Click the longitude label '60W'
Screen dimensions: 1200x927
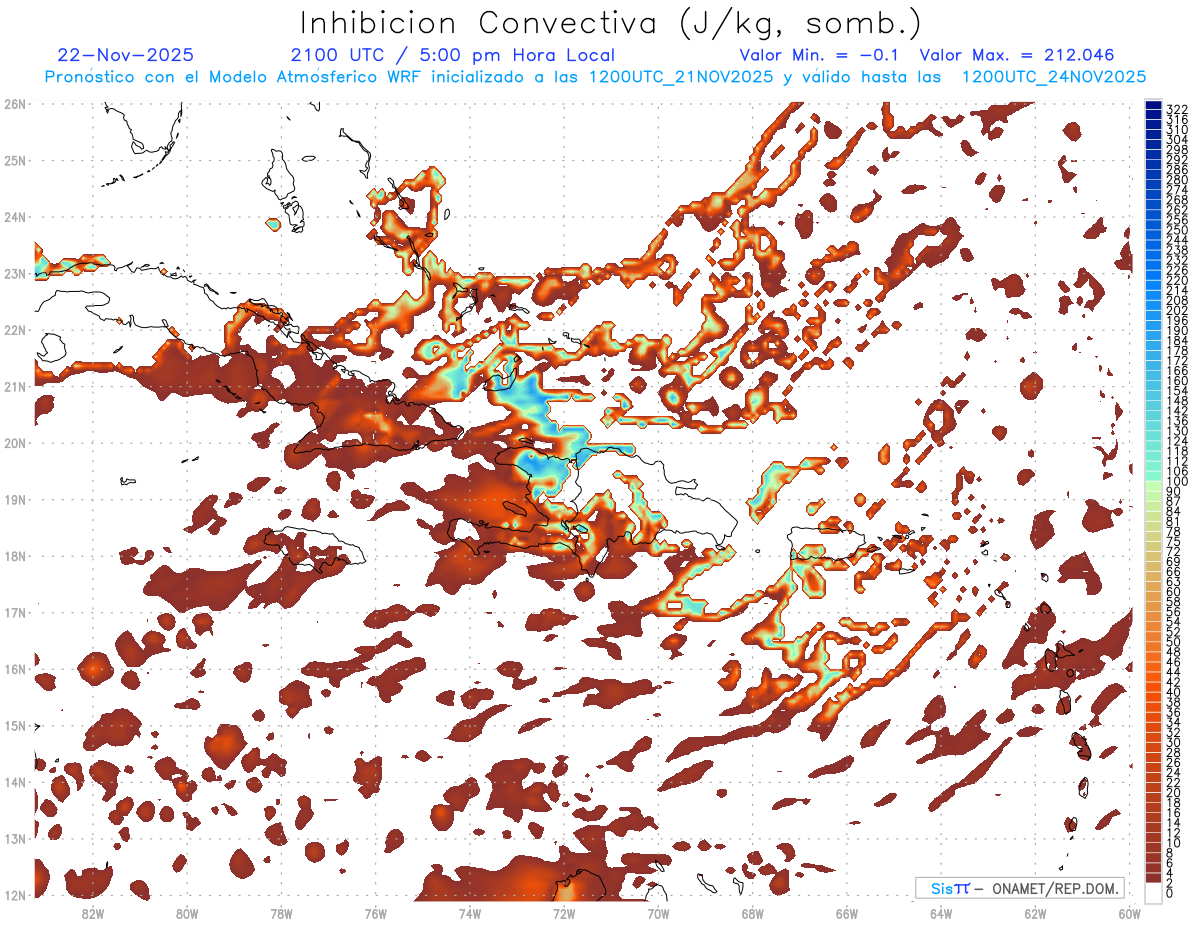click(x=1130, y=914)
